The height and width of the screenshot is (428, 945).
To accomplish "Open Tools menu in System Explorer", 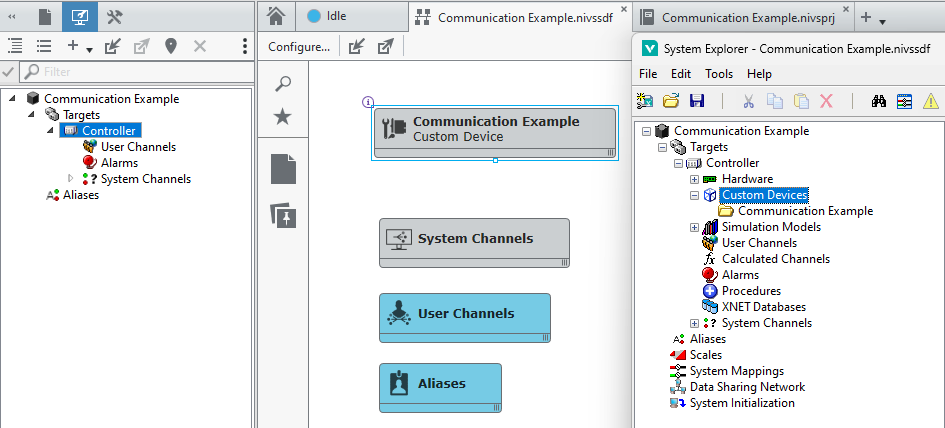I will click(719, 74).
